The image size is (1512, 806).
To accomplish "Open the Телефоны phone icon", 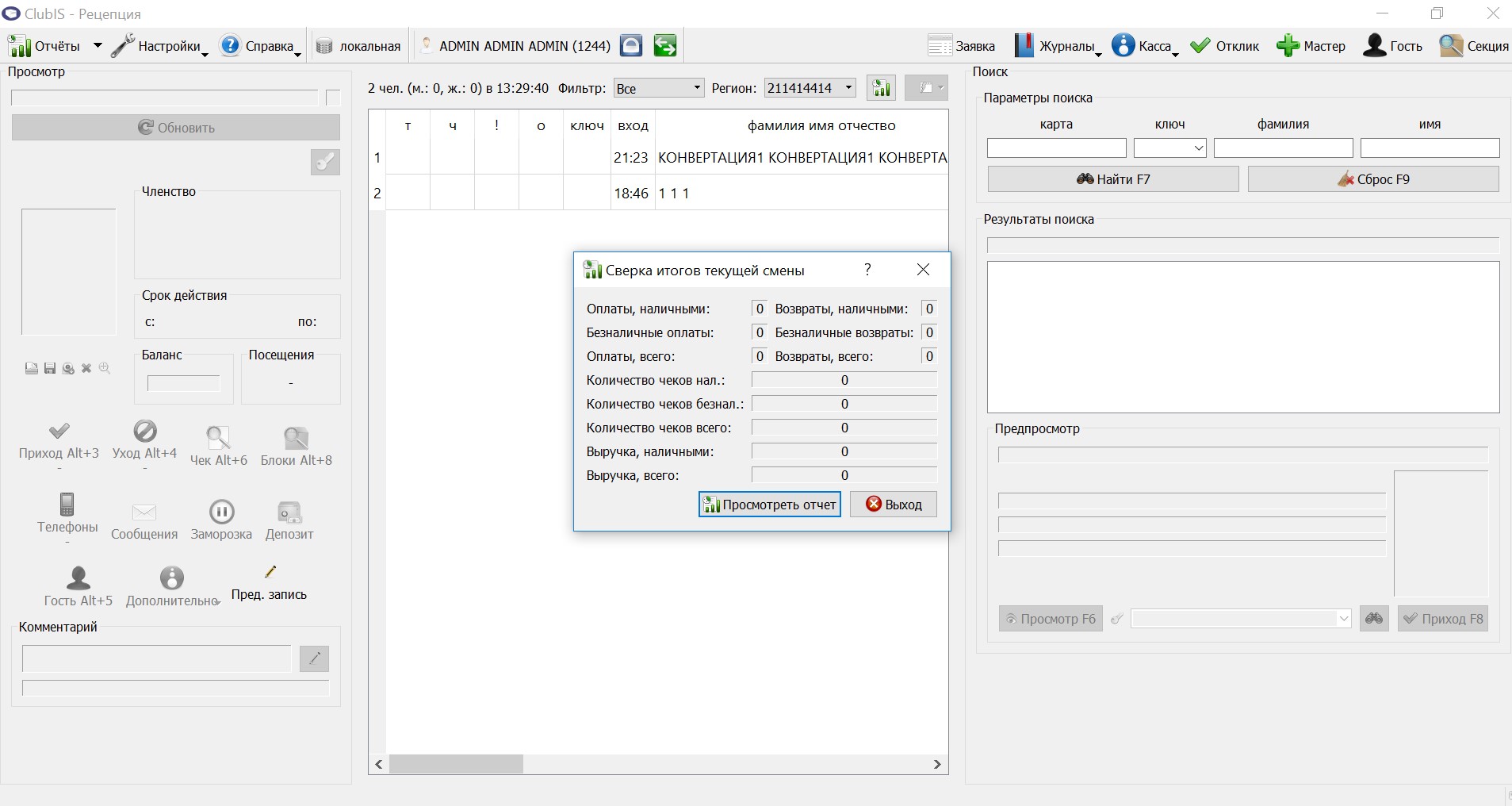I will pyautogui.click(x=67, y=505).
